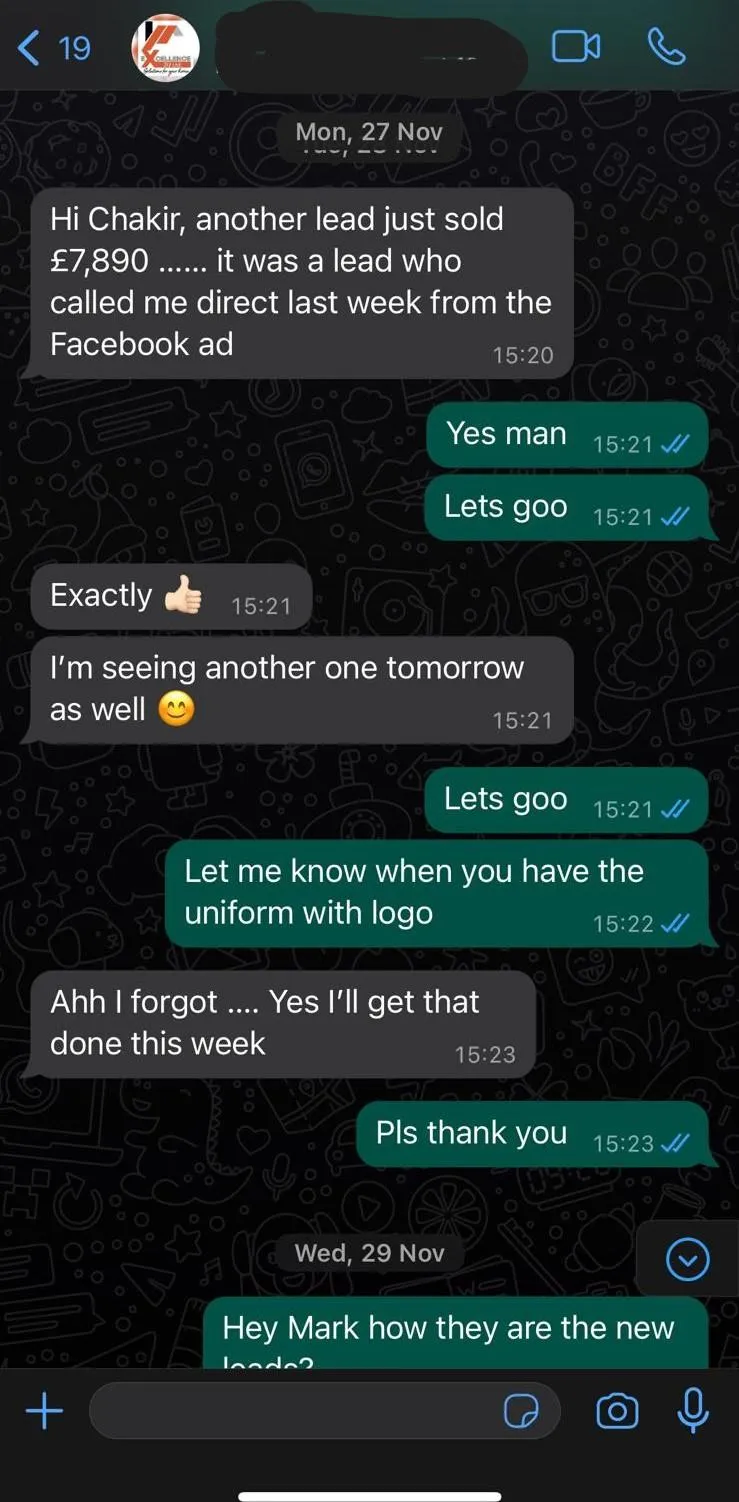Screen dimensions: 739x1502
Task: Start a voice call
Action: point(667,46)
